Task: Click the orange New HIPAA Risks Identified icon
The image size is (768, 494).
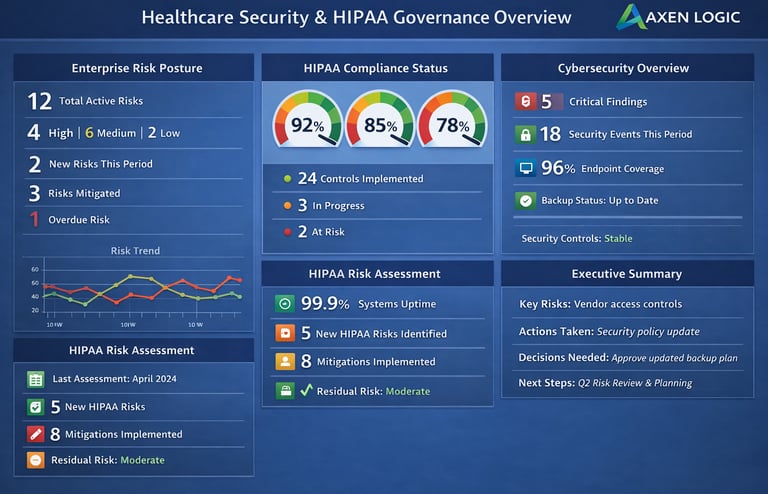Action: click(x=285, y=333)
